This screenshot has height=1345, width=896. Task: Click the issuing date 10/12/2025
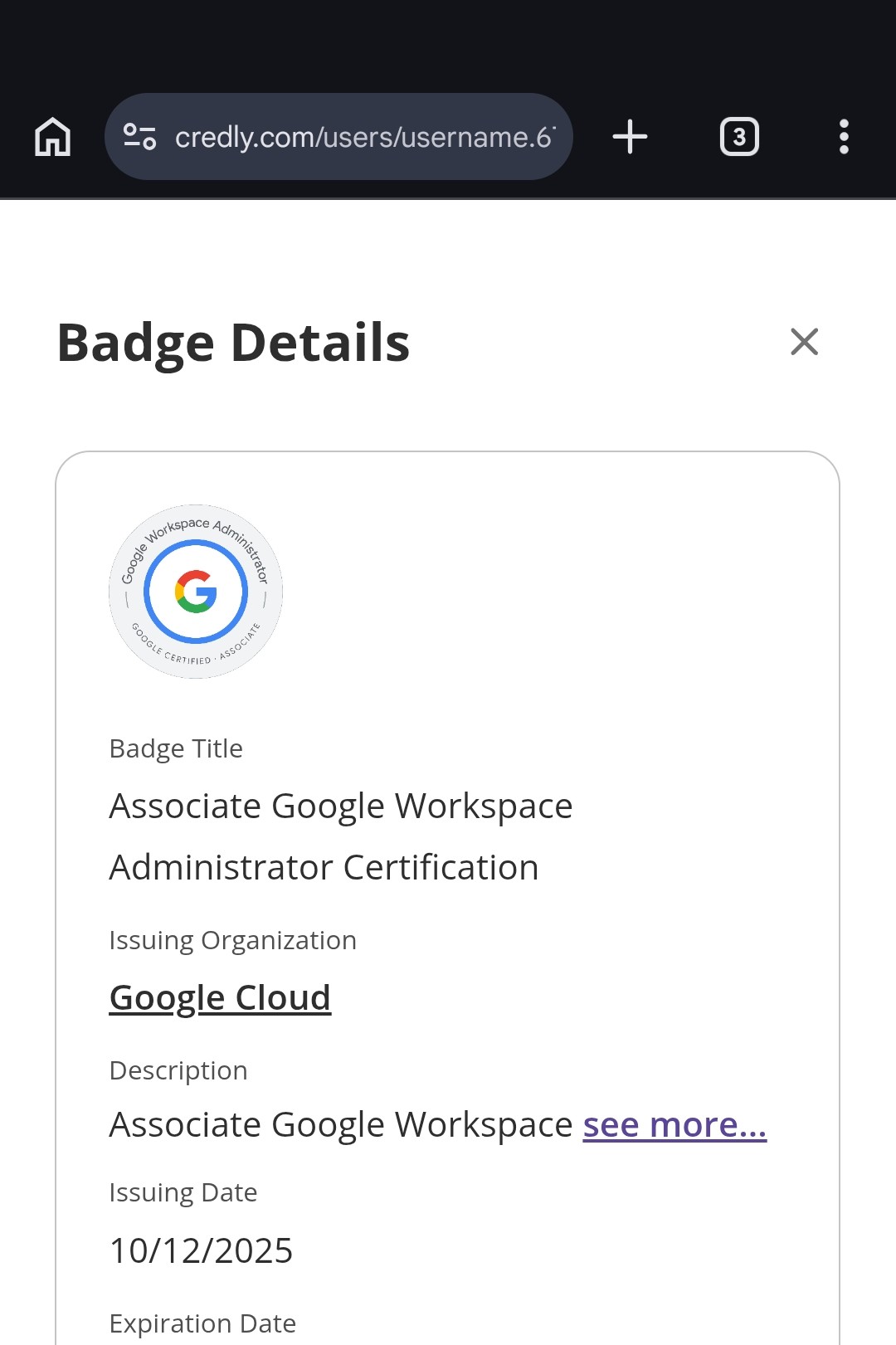coord(201,1250)
